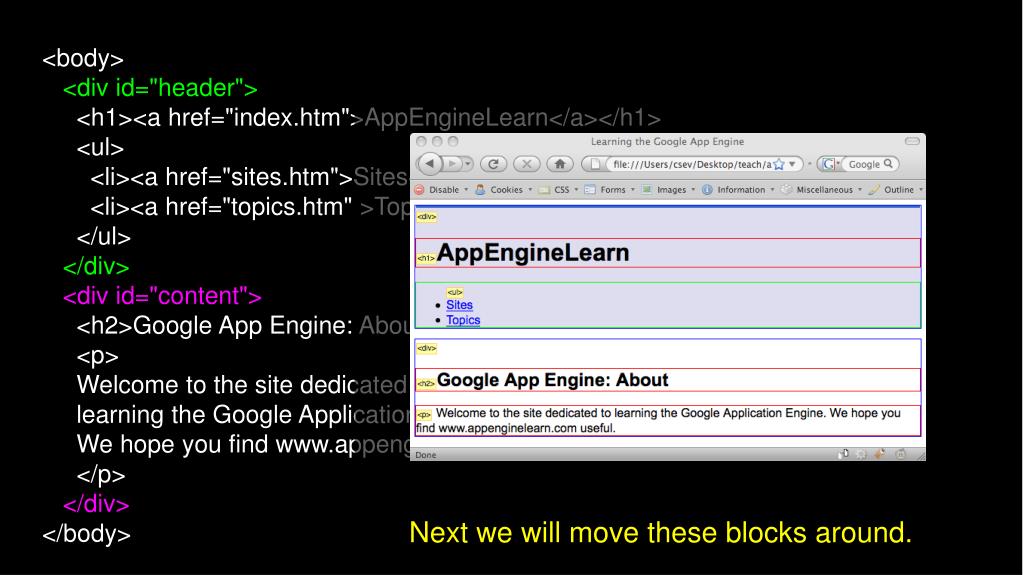Click the Cookies person icon

pos(480,189)
